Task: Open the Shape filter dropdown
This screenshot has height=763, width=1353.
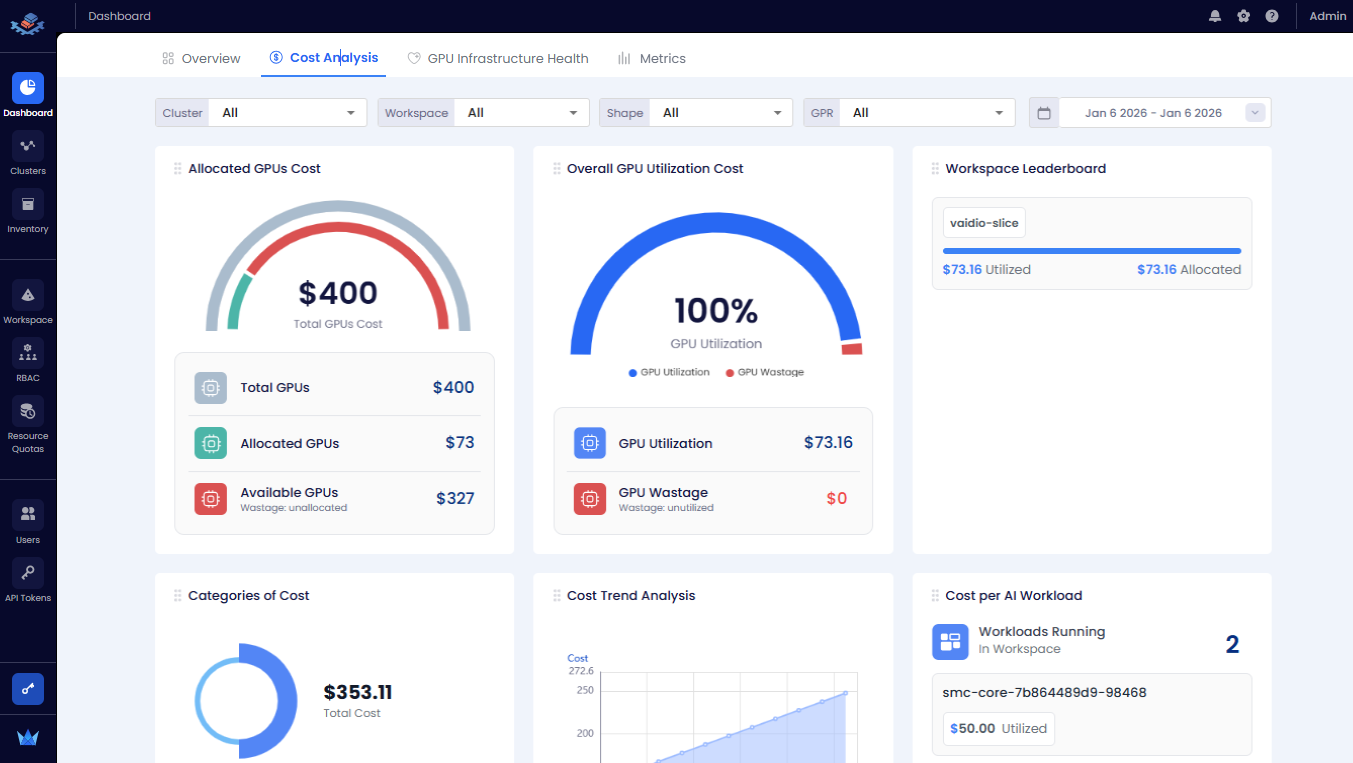Action: [720, 113]
